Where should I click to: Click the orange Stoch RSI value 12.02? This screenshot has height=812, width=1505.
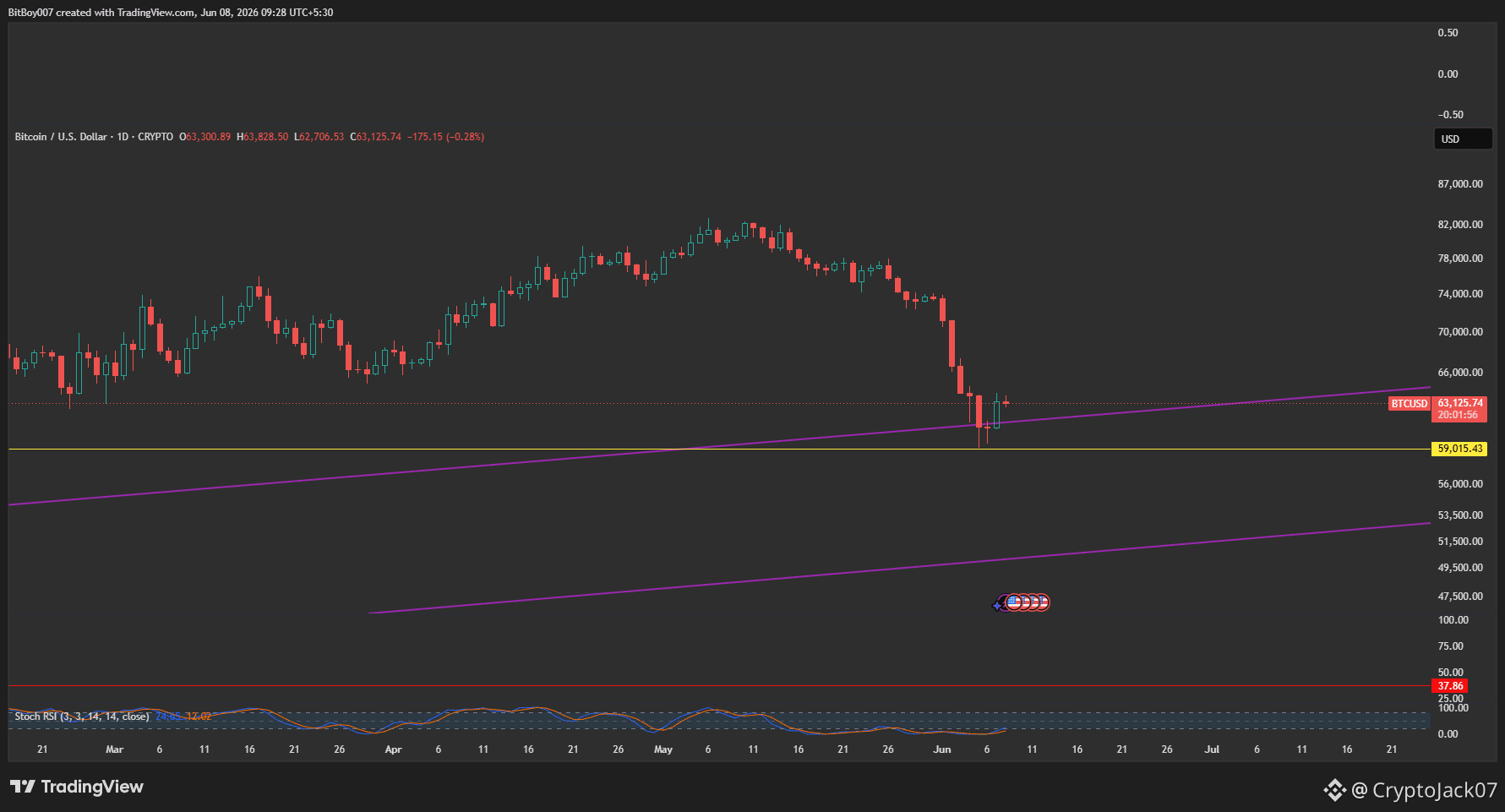199,717
